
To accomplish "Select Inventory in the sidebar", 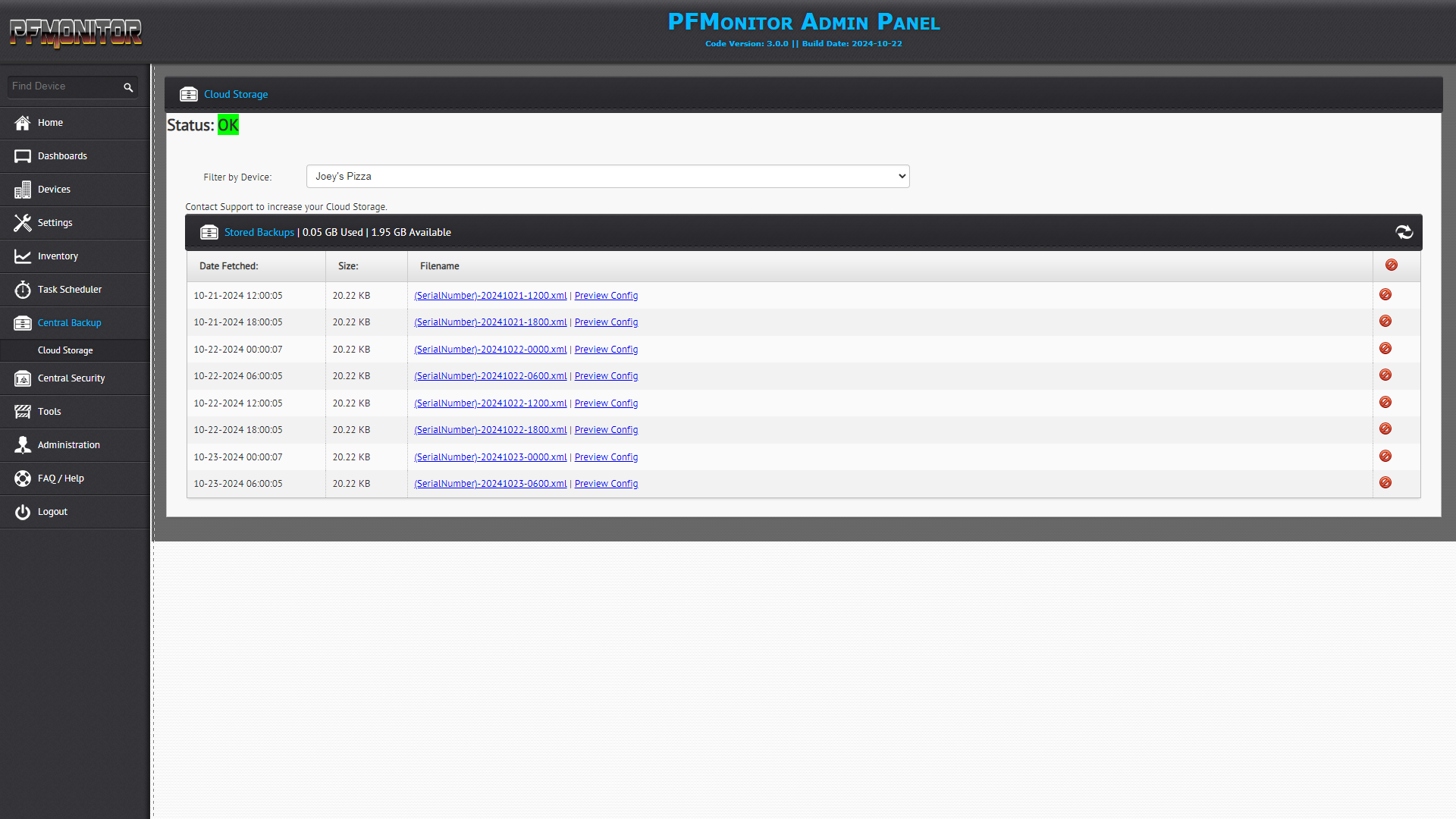I will coord(74,256).
